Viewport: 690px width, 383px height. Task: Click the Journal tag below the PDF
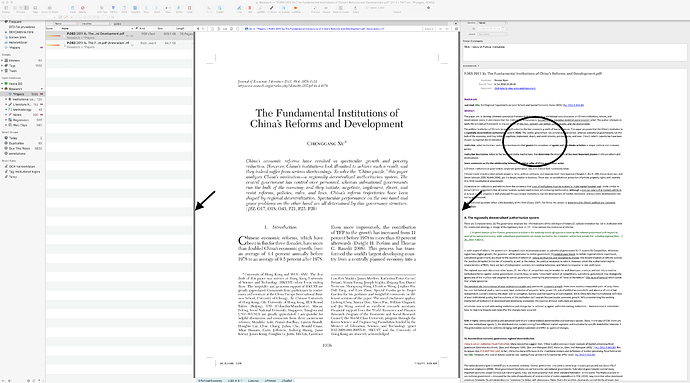click(x=253, y=380)
